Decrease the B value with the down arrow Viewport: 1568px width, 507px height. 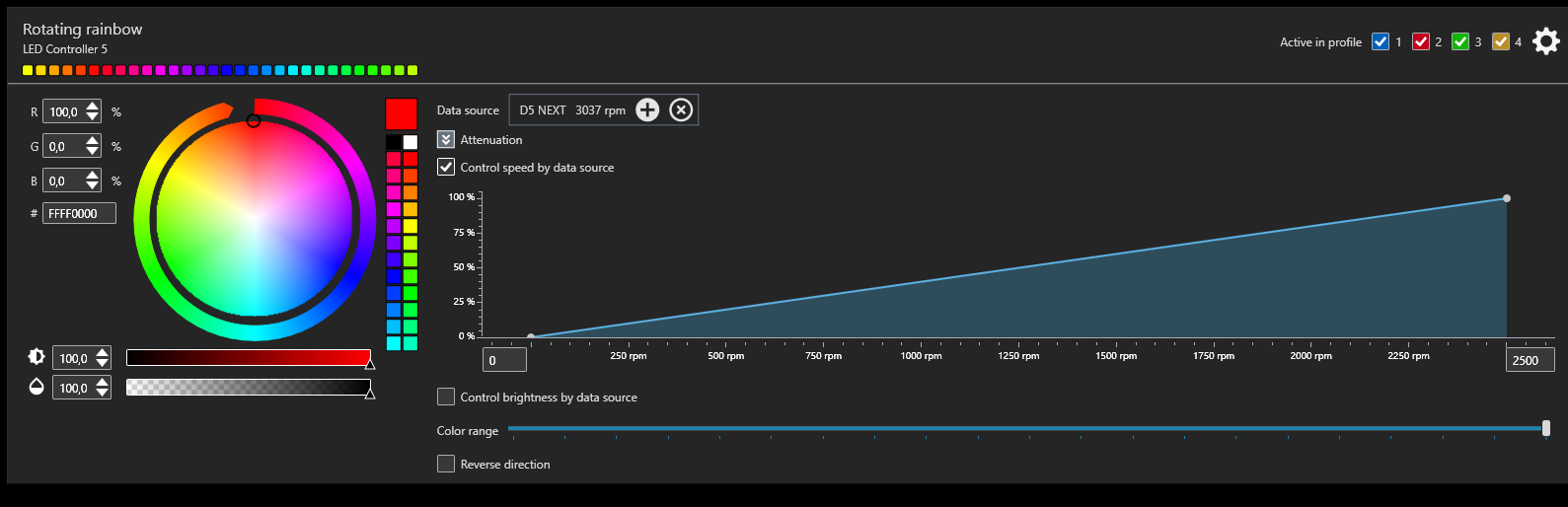pyautogui.click(x=93, y=186)
